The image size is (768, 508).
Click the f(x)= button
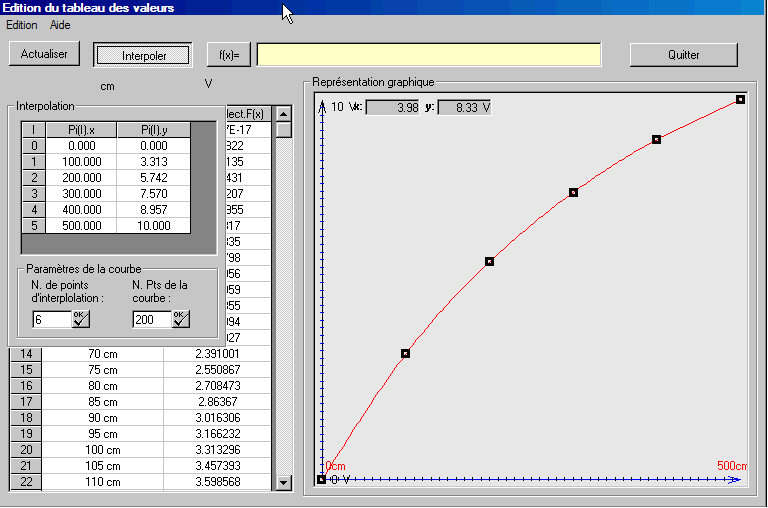coord(228,54)
